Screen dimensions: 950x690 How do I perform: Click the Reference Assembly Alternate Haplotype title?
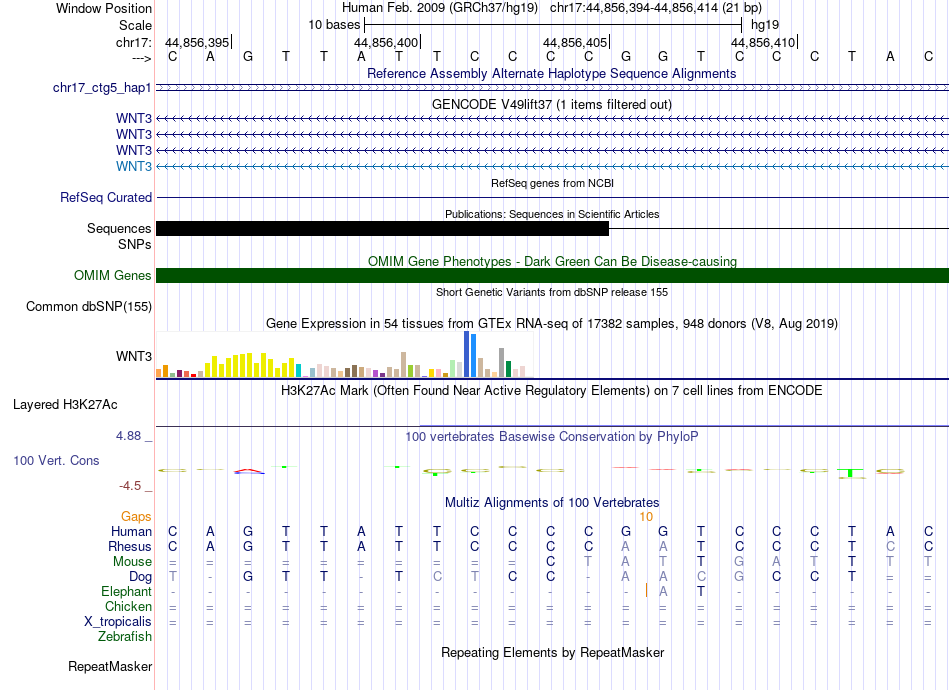(552, 73)
